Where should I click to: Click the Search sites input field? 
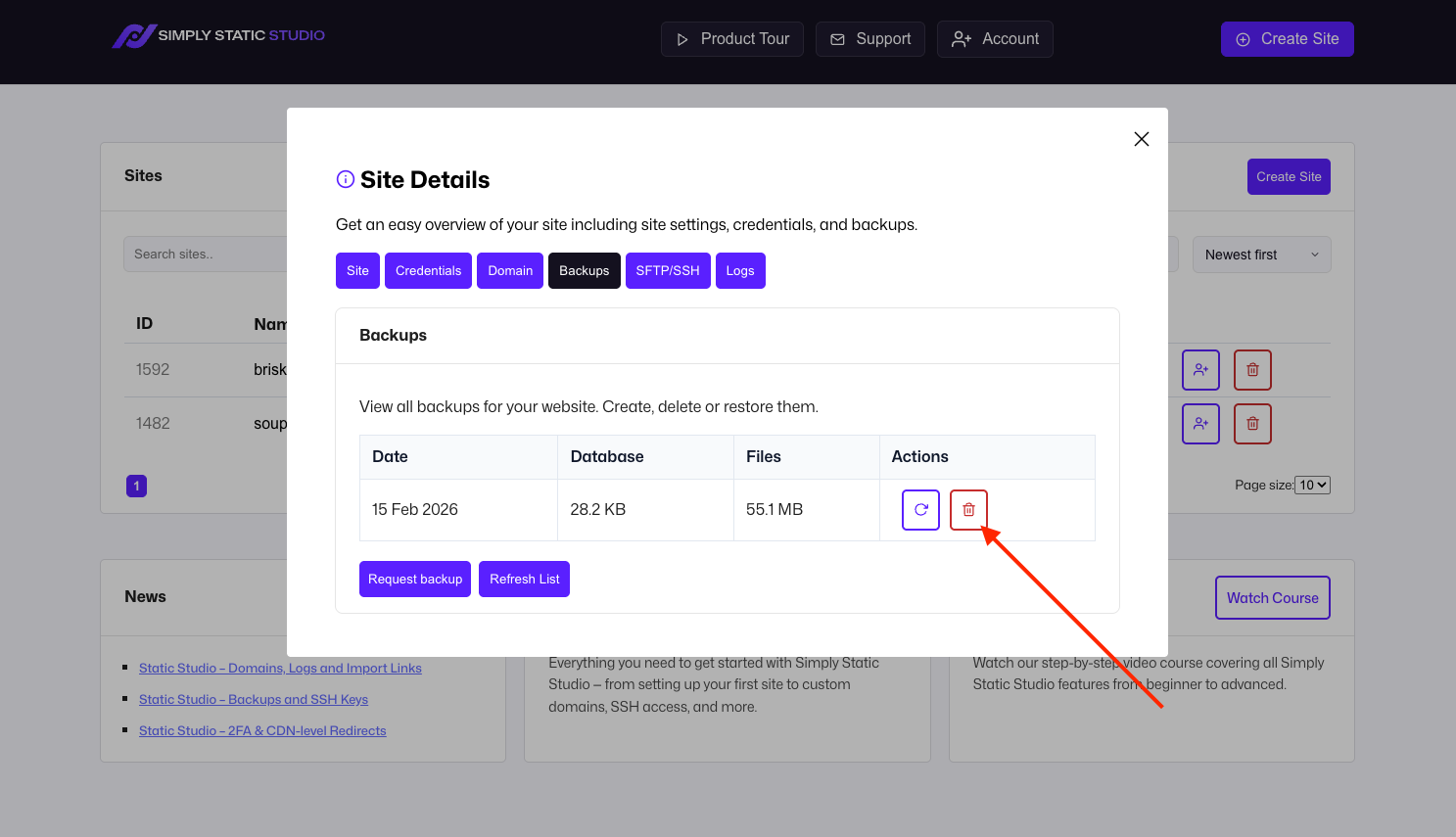pos(206,254)
